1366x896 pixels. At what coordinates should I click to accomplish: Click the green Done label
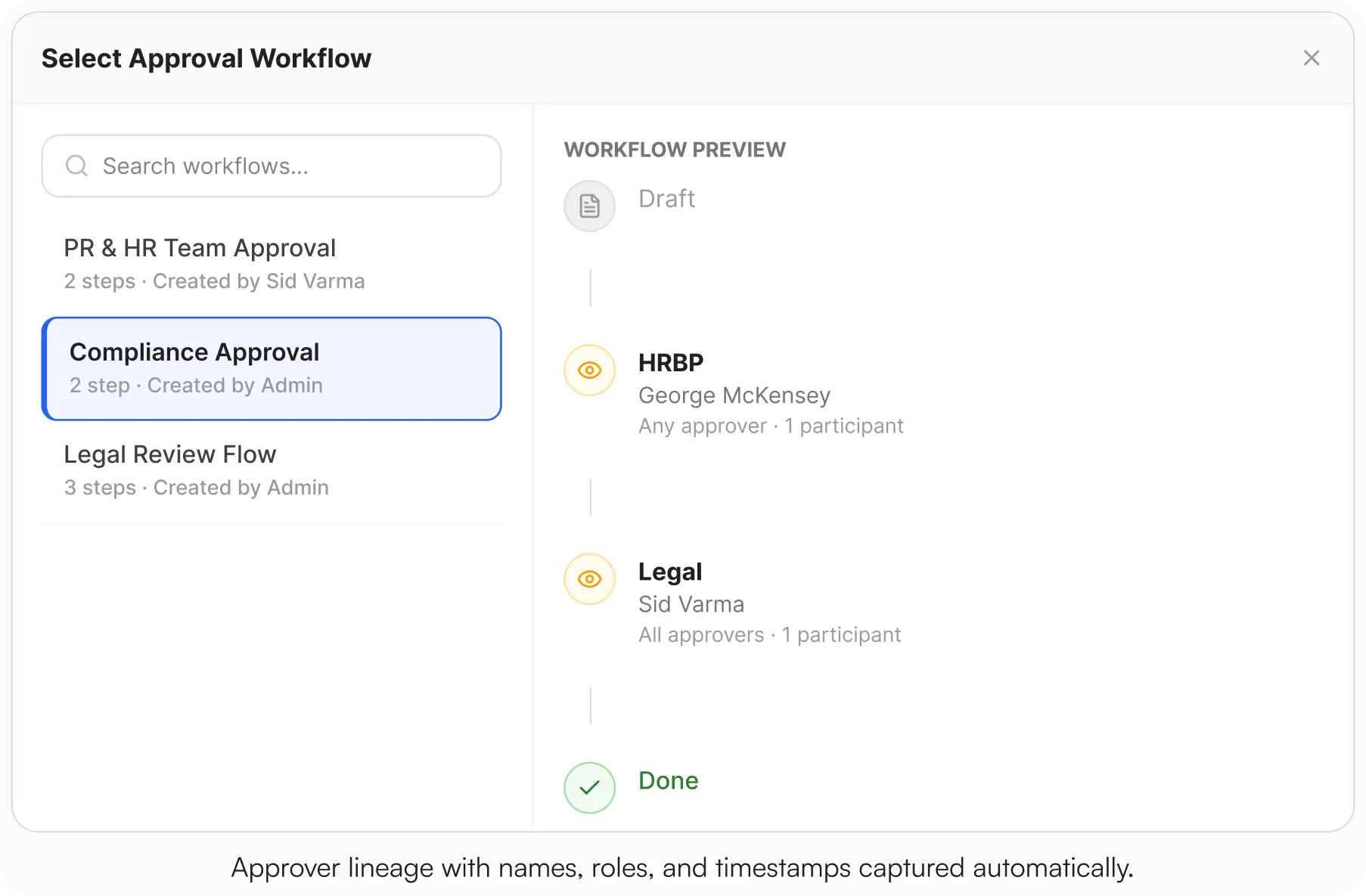pyautogui.click(x=669, y=781)
